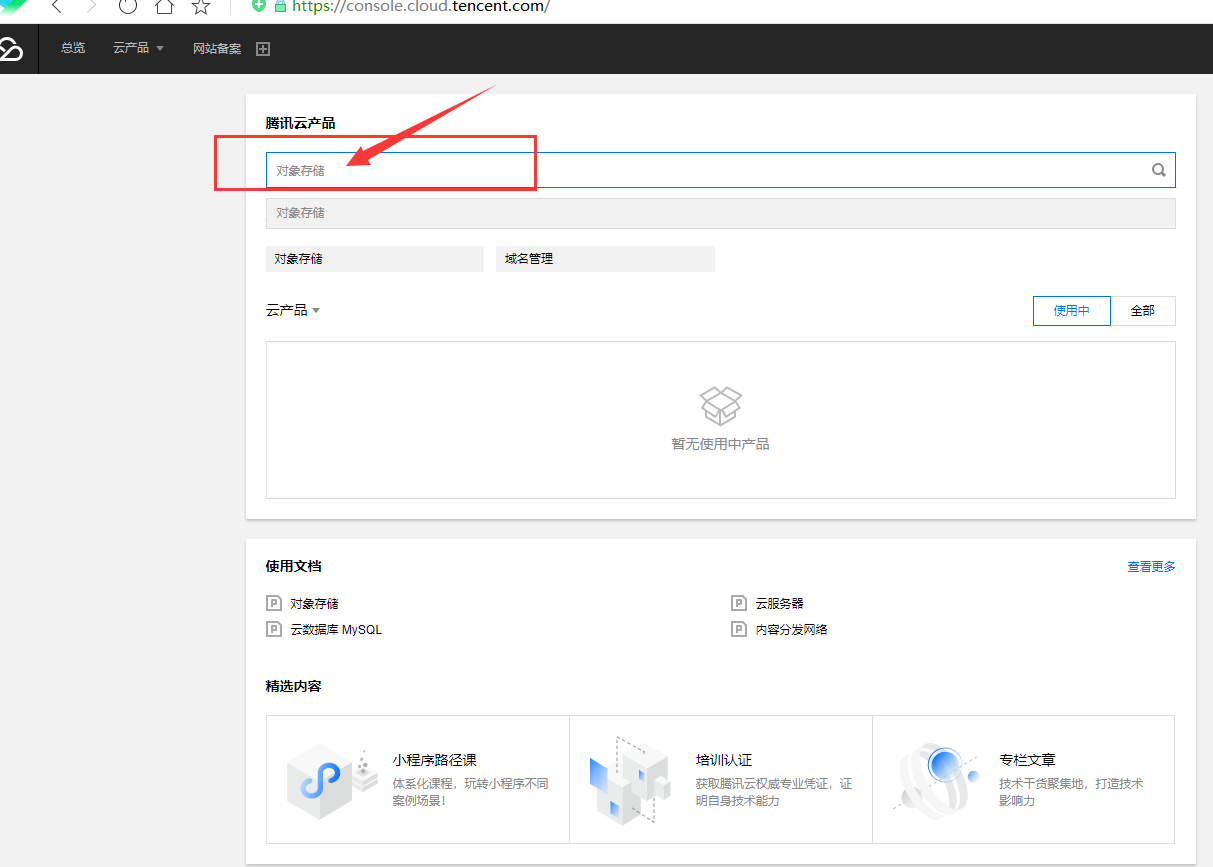Open the 对象存储 documentation link
Screen dimensions: 1213x867
click(315, 603)
